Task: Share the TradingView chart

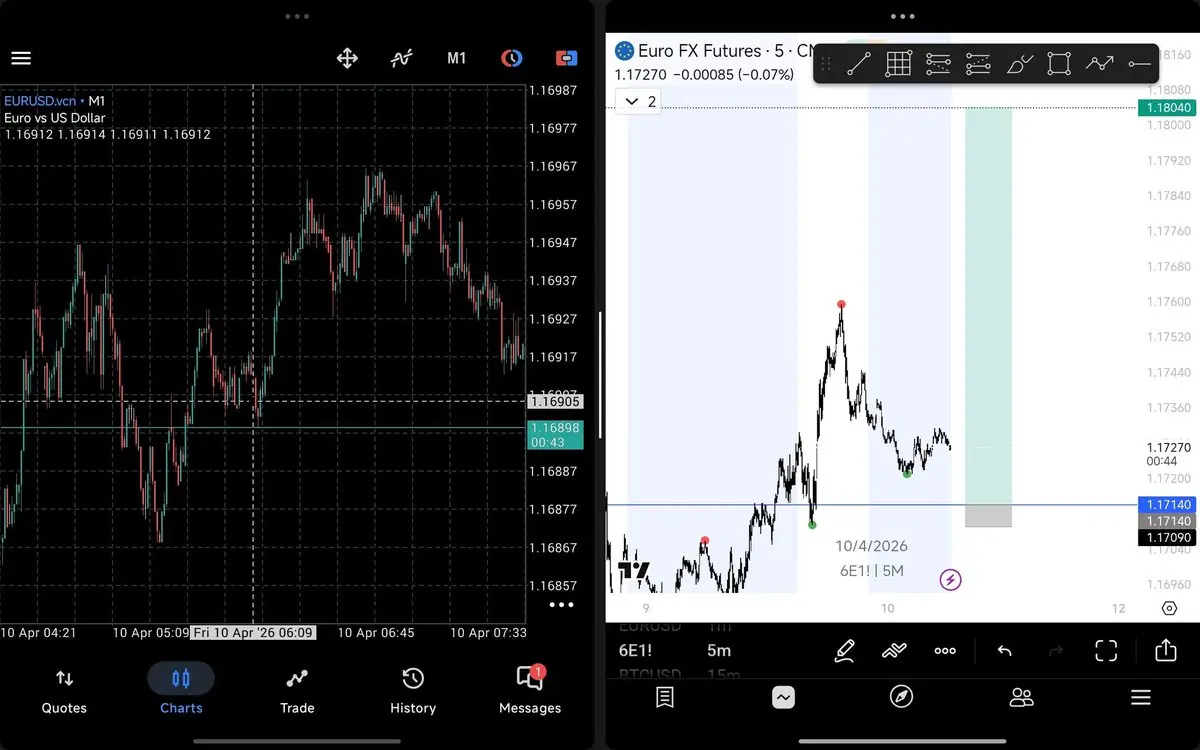Action: pyautogui.click(x=1165, y=650)
